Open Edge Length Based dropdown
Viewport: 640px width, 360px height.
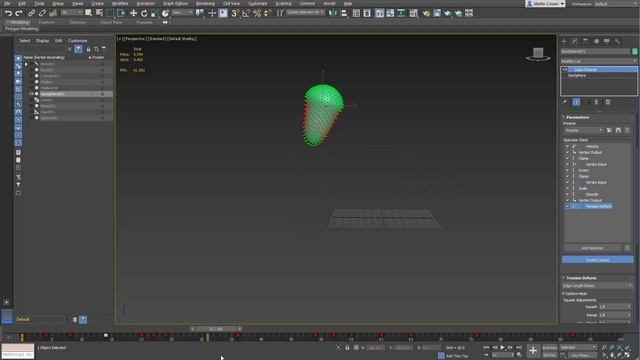(598, 286)
